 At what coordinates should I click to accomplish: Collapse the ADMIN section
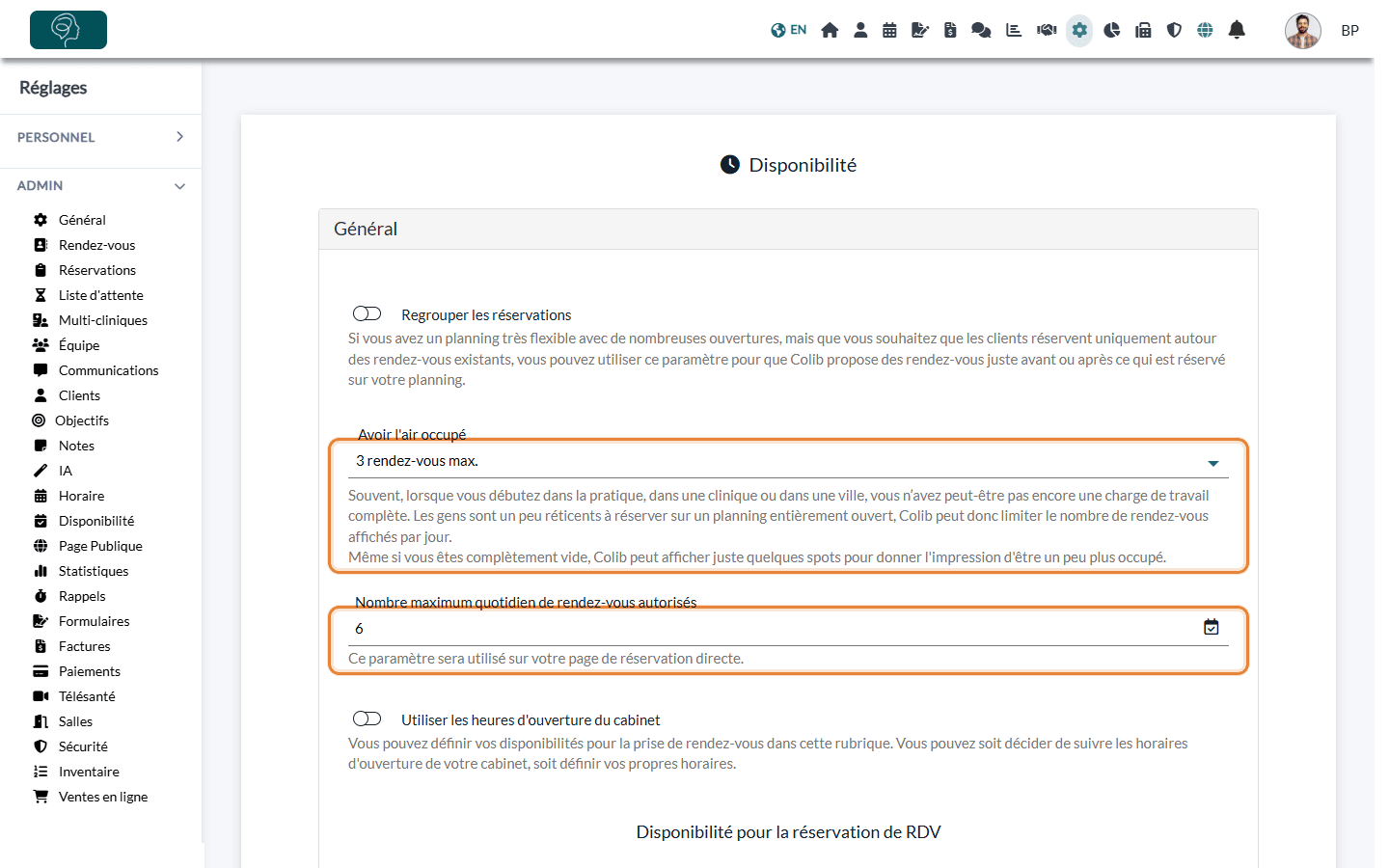100,185
